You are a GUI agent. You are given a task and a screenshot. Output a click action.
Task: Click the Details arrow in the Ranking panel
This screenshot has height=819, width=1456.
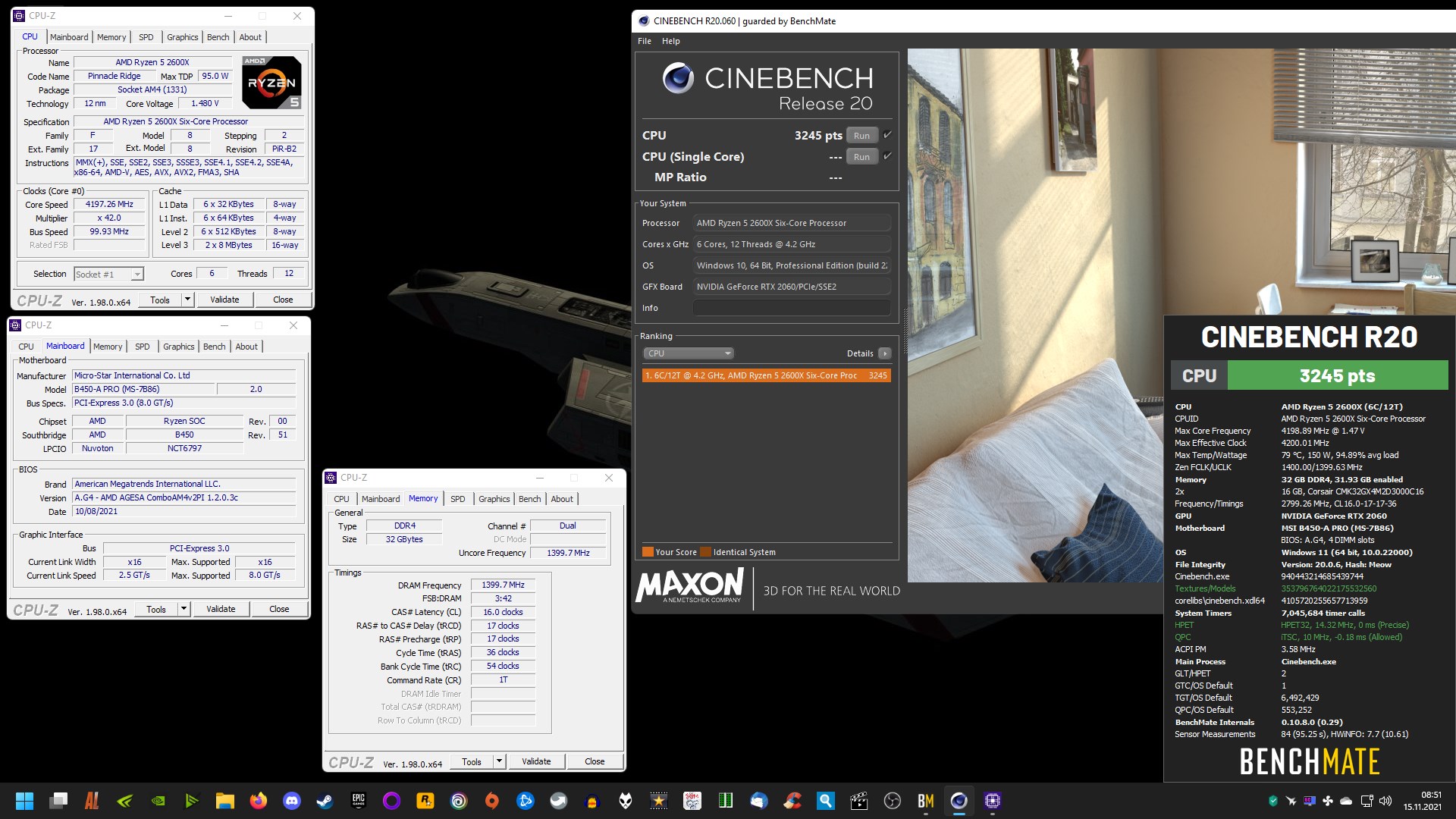tap(884, 353)
